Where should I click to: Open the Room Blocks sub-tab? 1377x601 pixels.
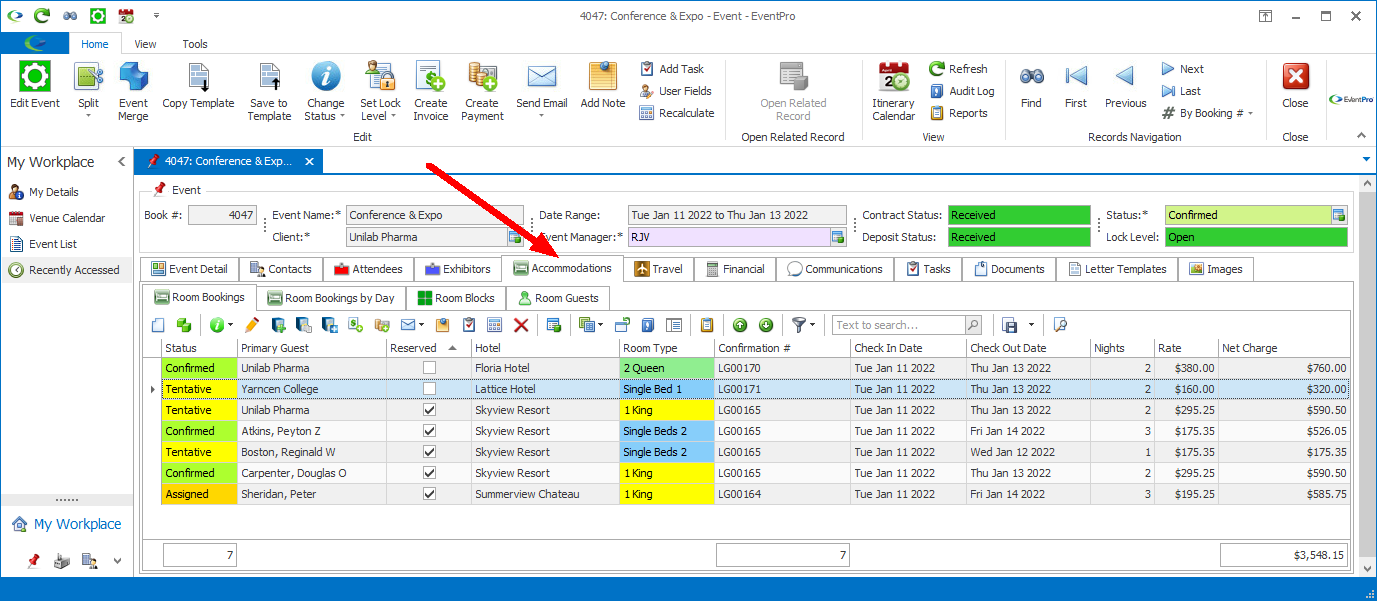click(x=456, y=298)
